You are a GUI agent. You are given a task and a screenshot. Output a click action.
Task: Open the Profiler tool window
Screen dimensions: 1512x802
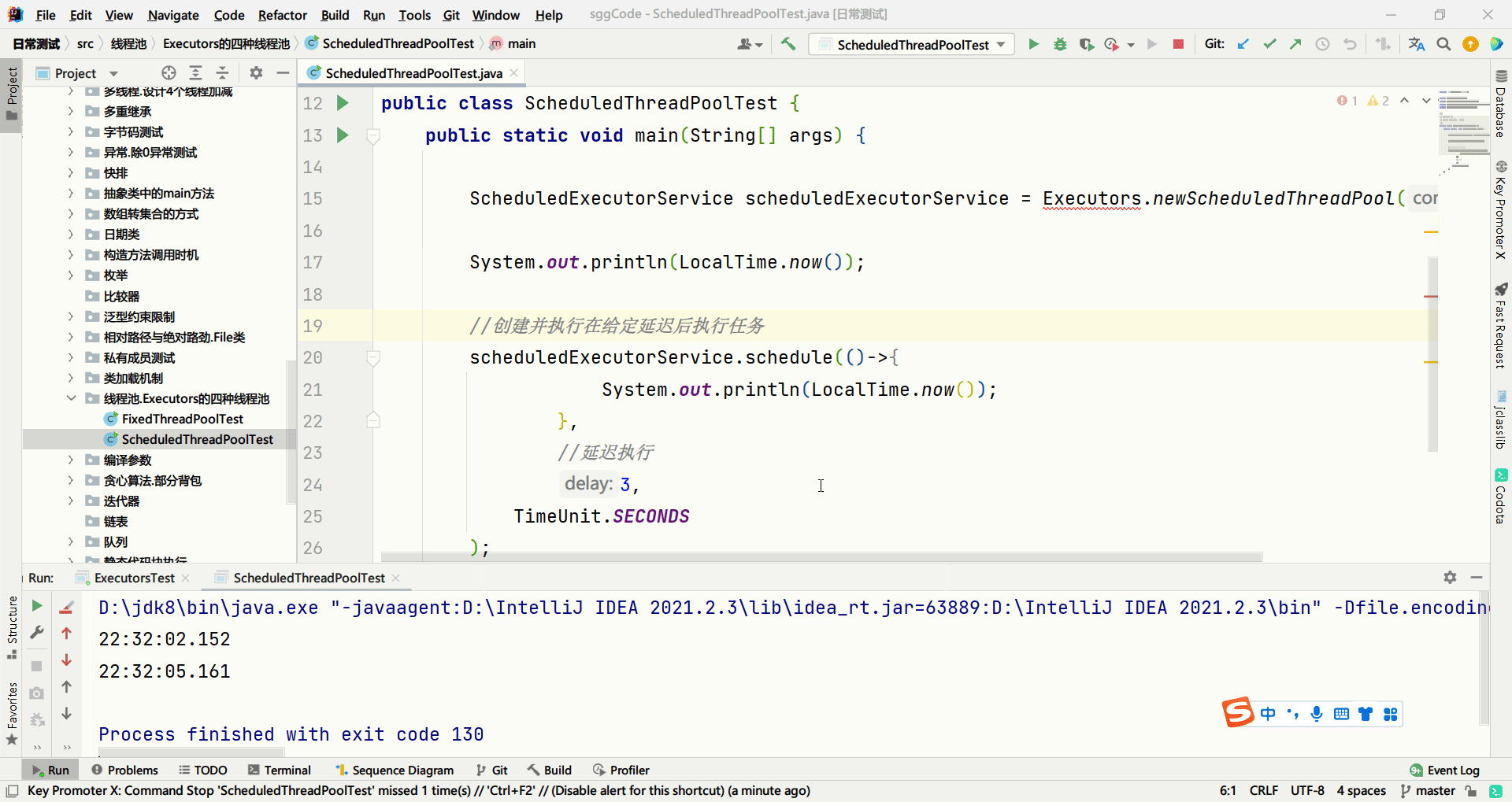[x=621, y=770]
